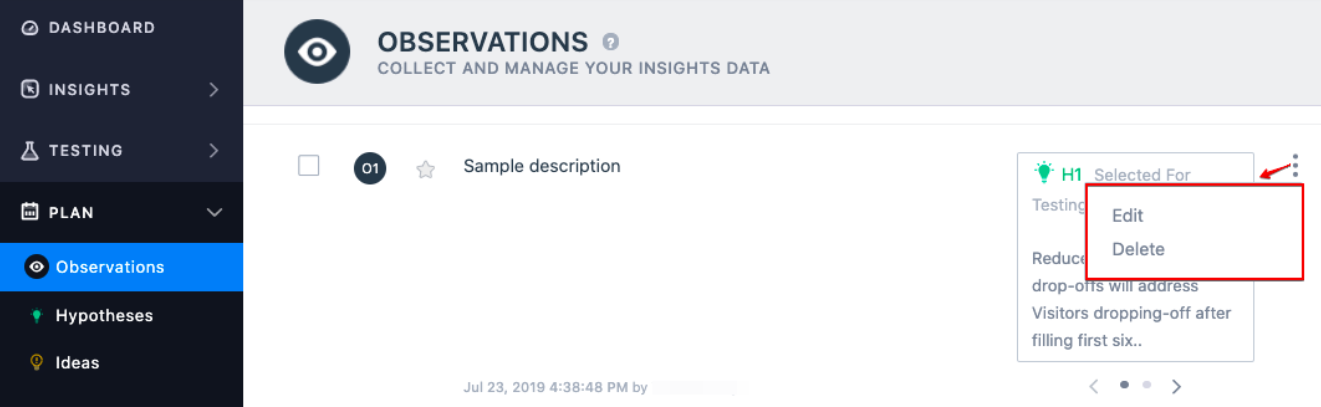This screenshot has width=1321, height=407.
Task: Open Hypotheses in the sidebar
Action: coord(104,315)
